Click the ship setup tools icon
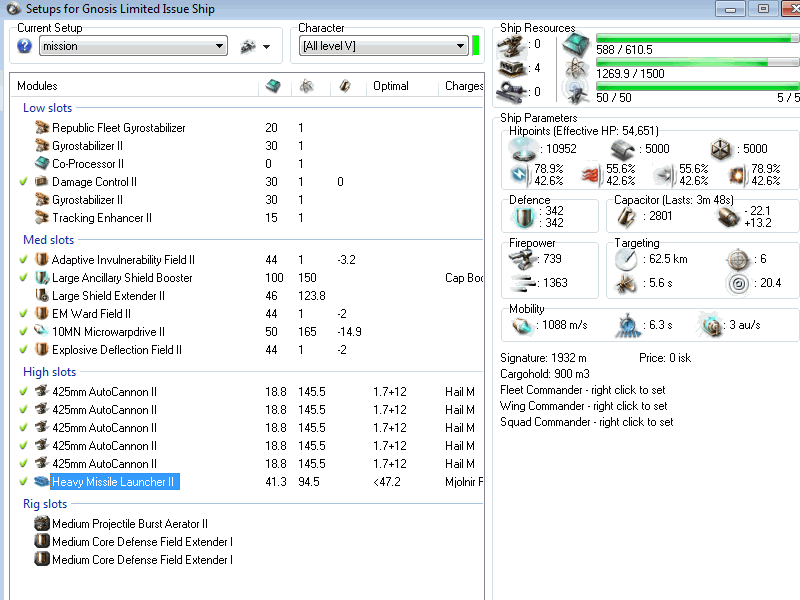 click(248, 46)
